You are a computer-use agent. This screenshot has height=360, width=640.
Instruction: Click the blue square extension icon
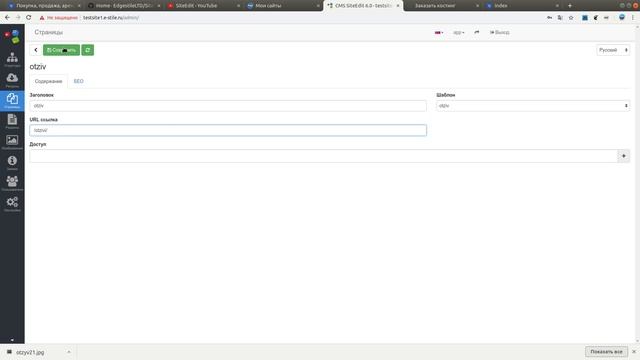(585, 18)
